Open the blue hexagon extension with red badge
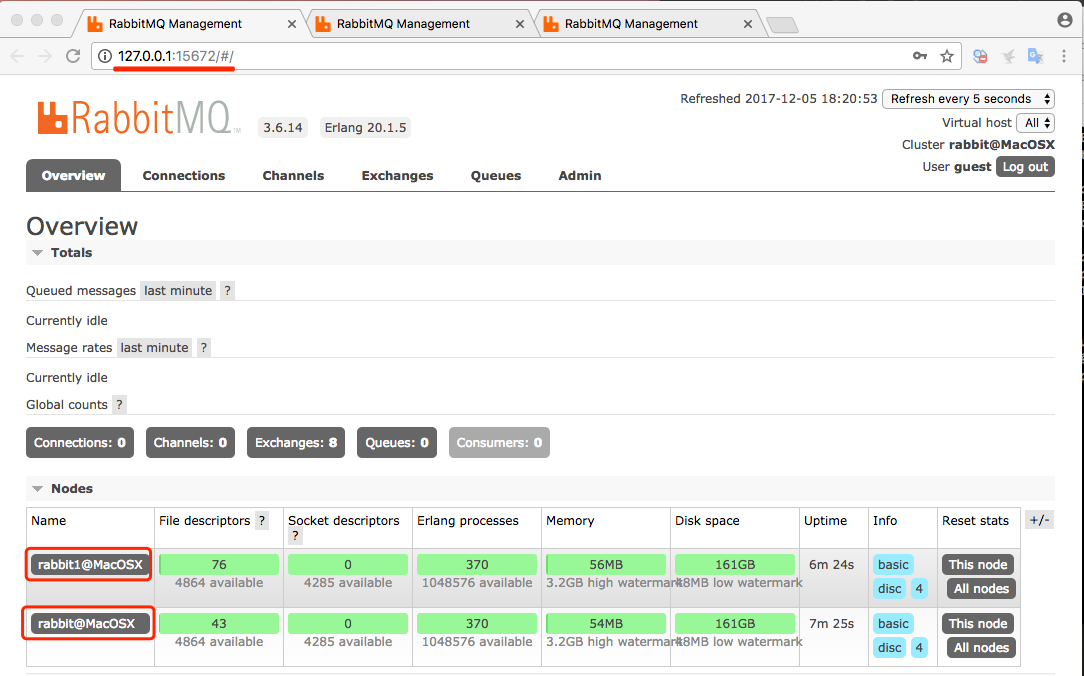Image resolution: width=1084 pixels, height=676 pixels. pyautogui.click(x=980, y=56)
